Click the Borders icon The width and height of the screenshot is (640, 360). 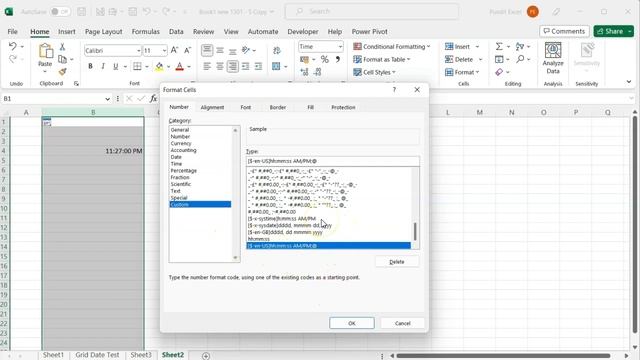pos(137,66)
